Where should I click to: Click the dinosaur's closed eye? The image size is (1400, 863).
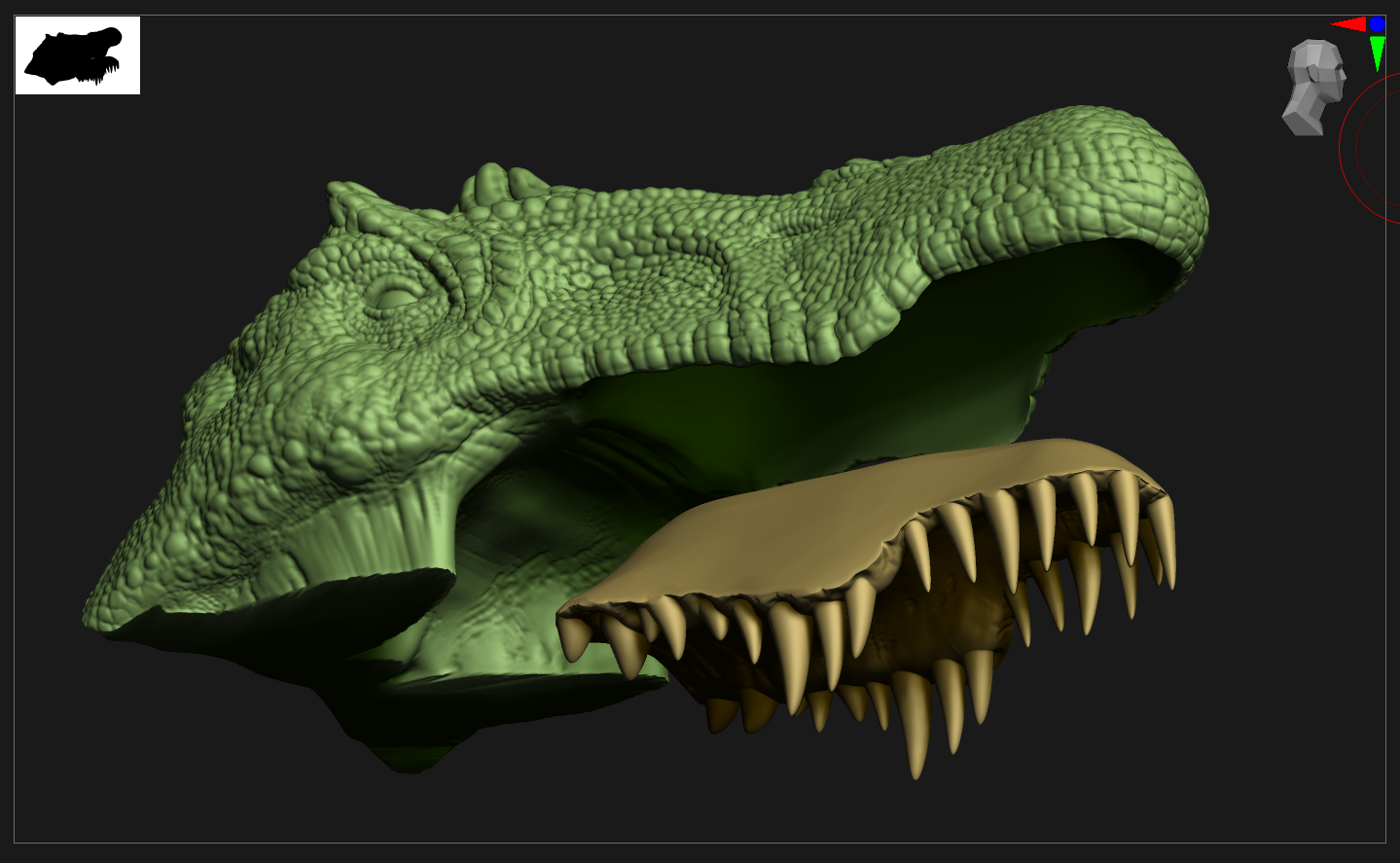tap(394, 294)
